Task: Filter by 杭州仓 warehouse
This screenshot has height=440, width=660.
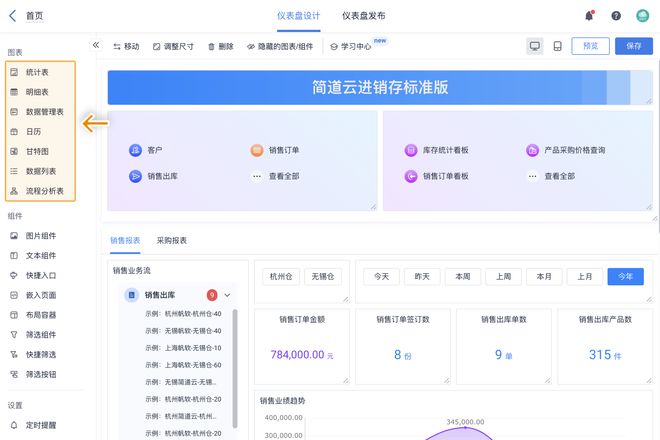Action: (283, 276)
